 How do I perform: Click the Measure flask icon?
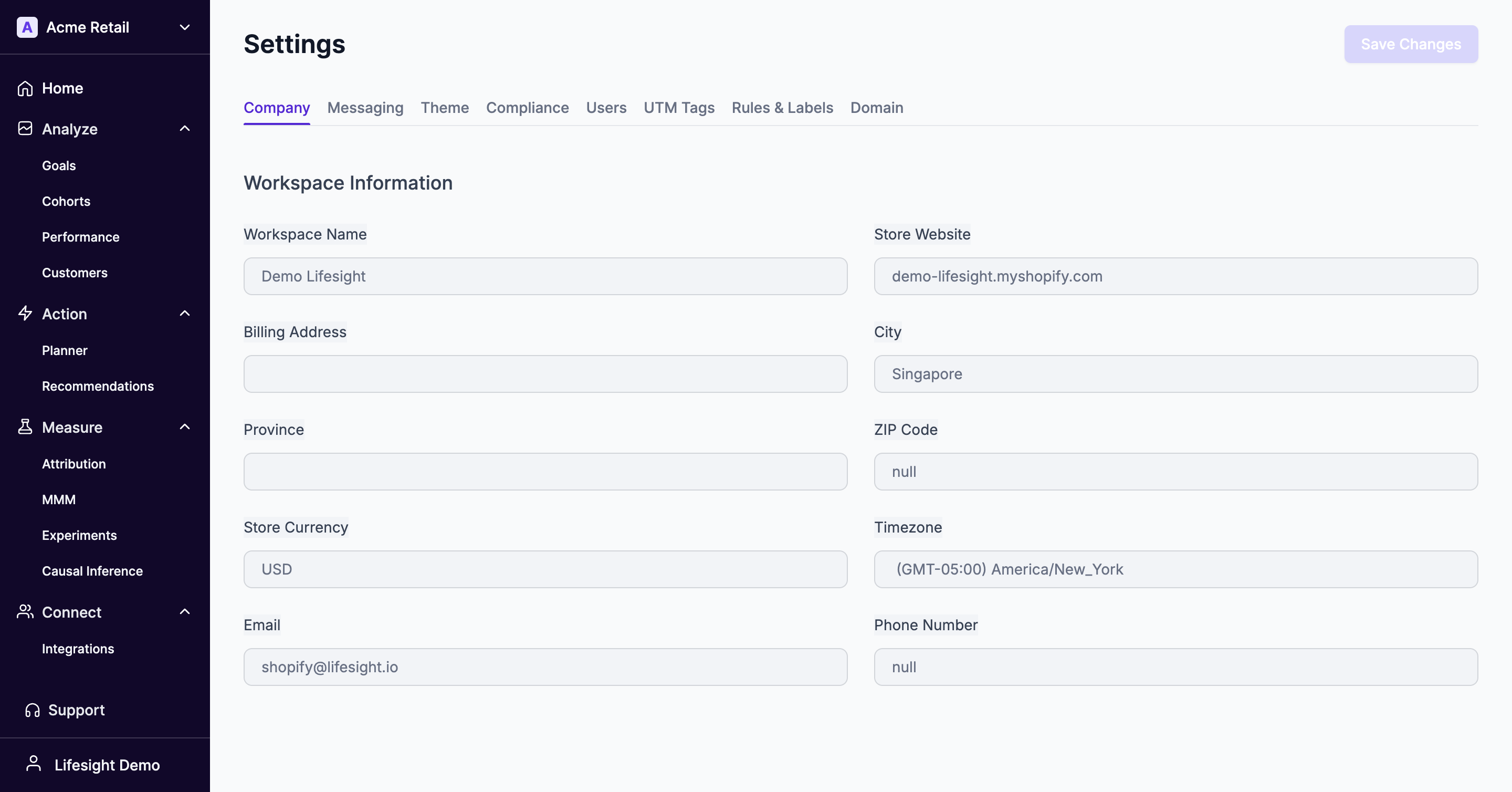[x=25, y=427]
